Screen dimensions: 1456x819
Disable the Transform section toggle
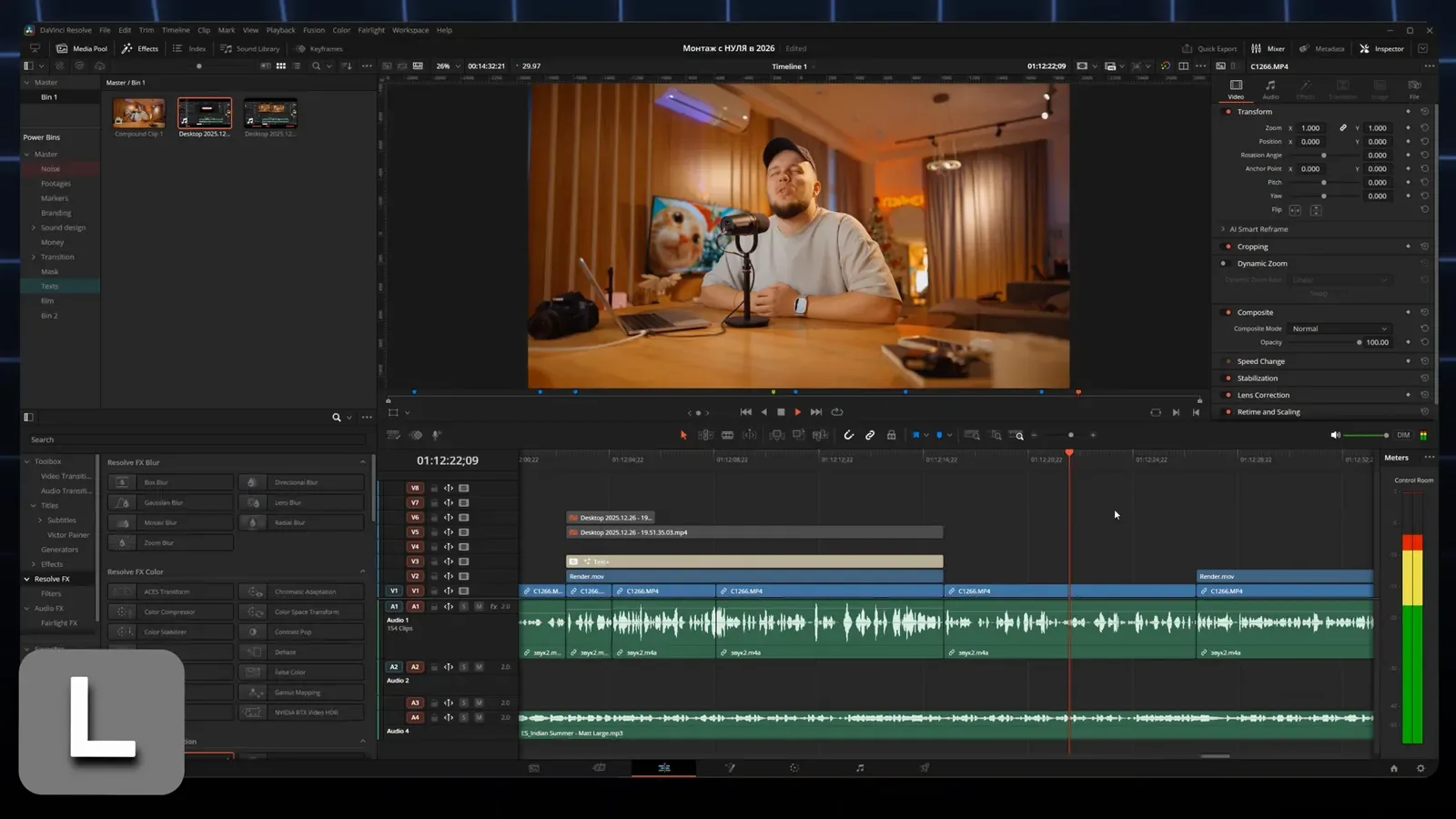tap(1228, 112)
